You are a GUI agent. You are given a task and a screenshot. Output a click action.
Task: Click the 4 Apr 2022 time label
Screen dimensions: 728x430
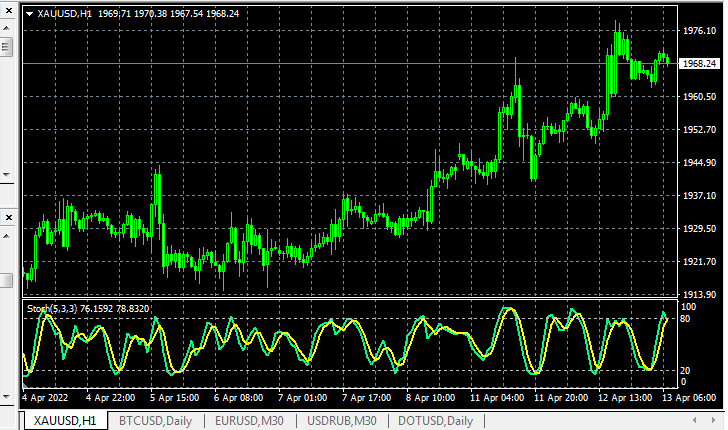pyautogui.click(x=45, y=398)
